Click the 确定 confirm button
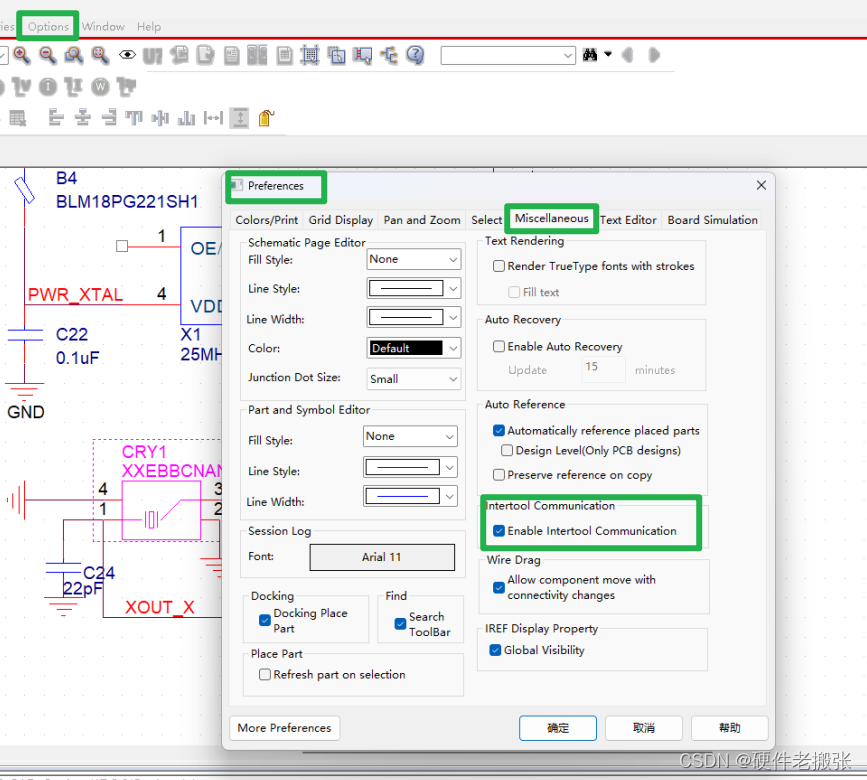 [x=557, y=728]
